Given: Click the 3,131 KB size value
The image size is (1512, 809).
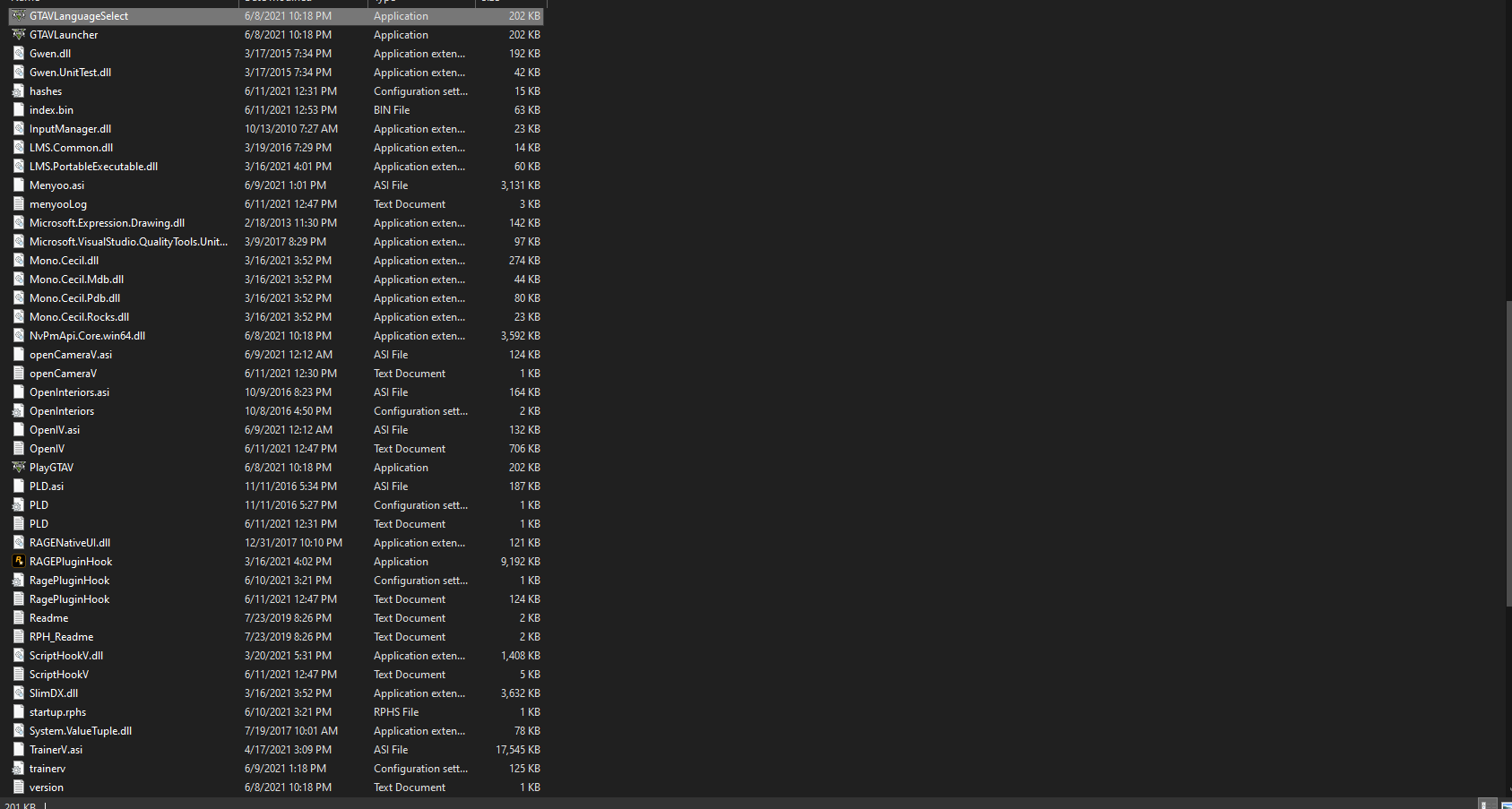Looking at the screenshot, I should click(520, 185).
